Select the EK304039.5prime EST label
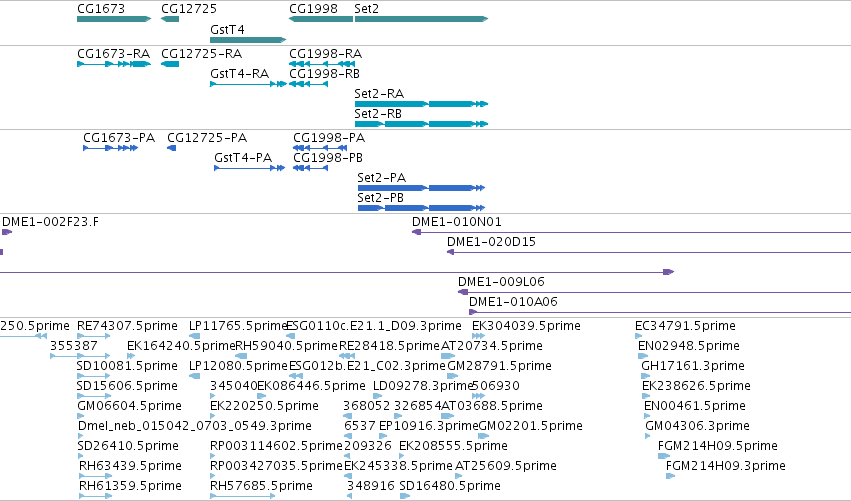 pos(526,326)
